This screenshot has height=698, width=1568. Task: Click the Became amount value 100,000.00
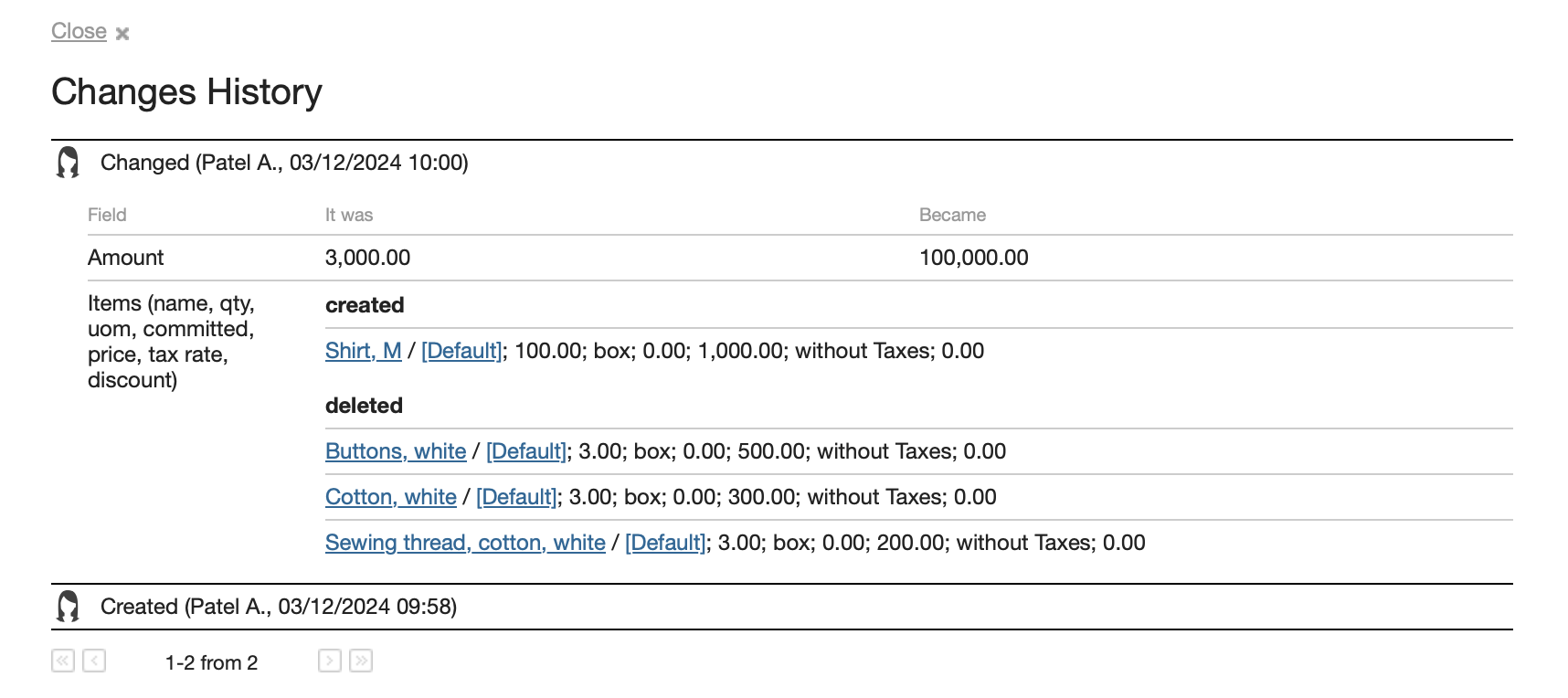coord(974,258)
